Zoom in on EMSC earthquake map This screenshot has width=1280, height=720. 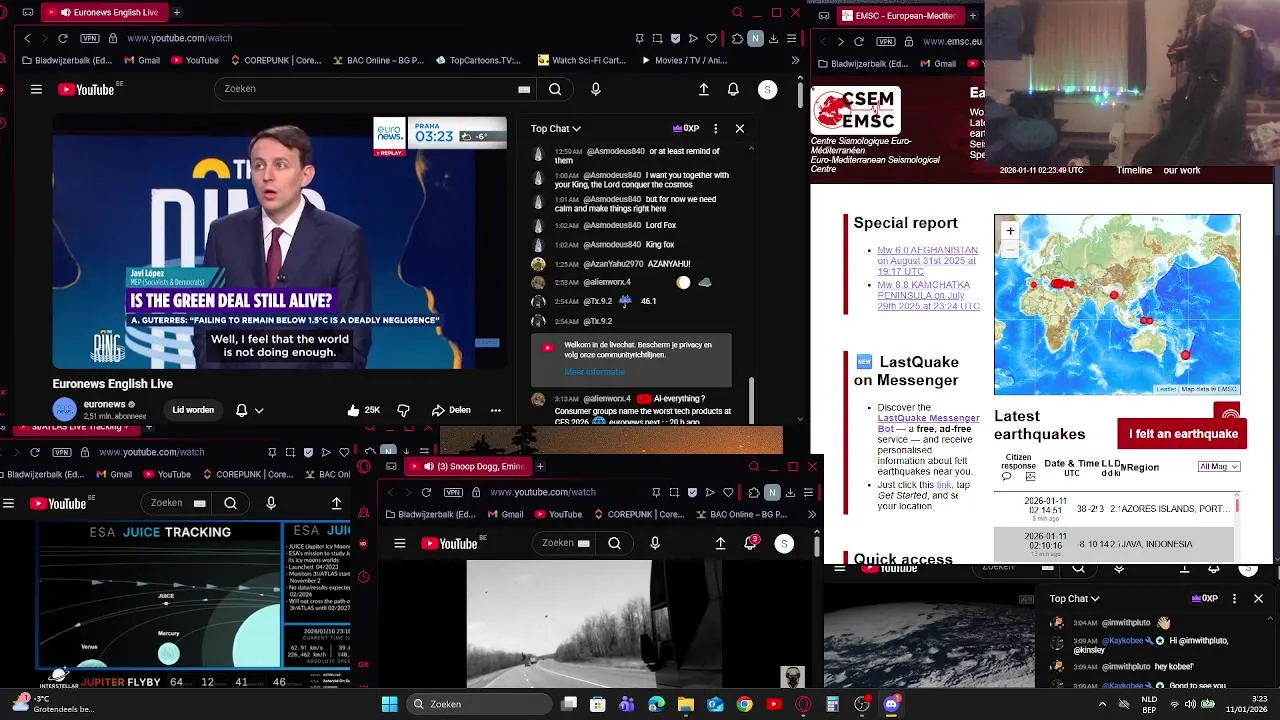click(x=1010, y=231)
